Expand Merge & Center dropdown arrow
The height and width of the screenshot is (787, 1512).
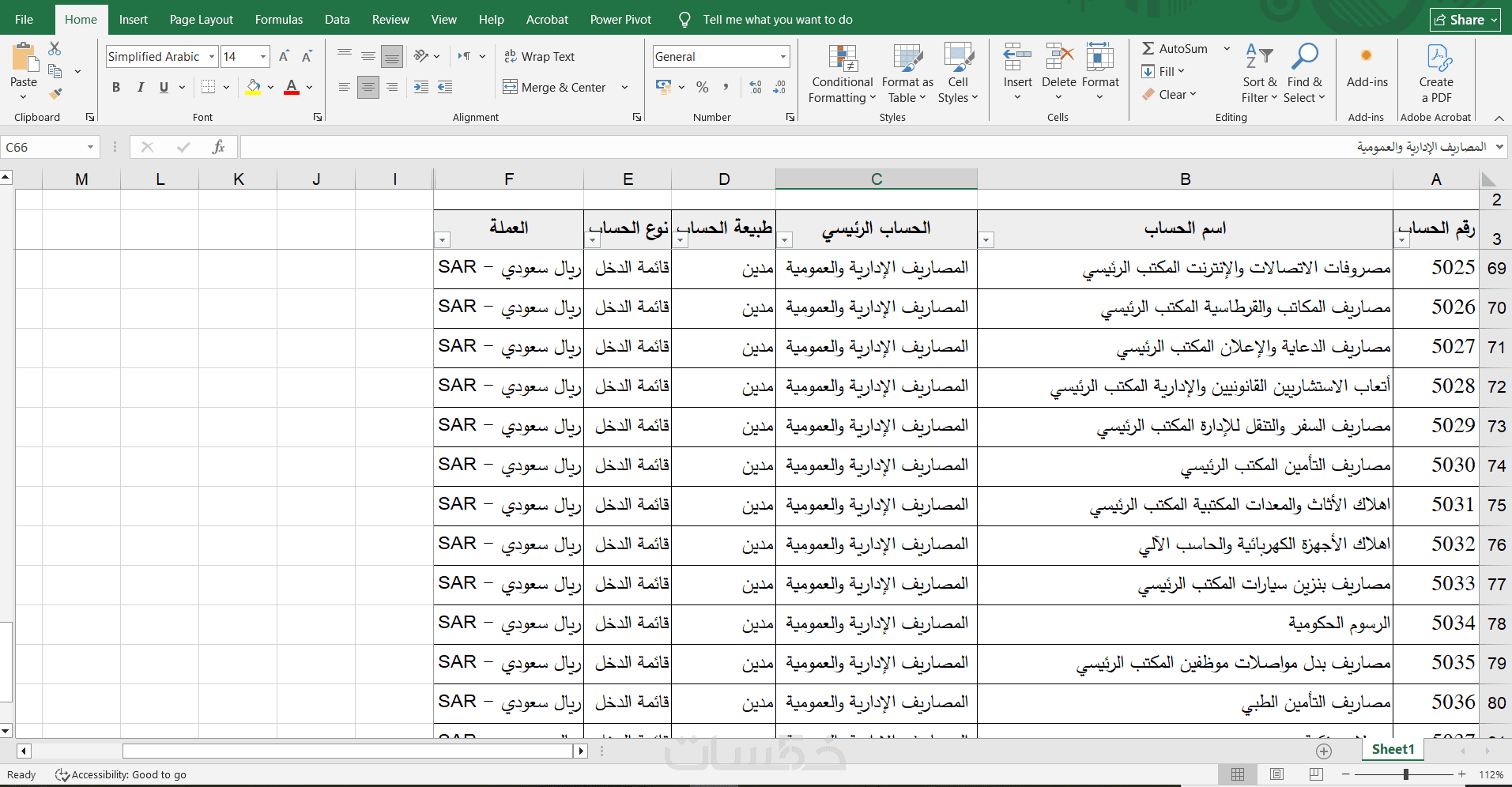click(624, 88)
